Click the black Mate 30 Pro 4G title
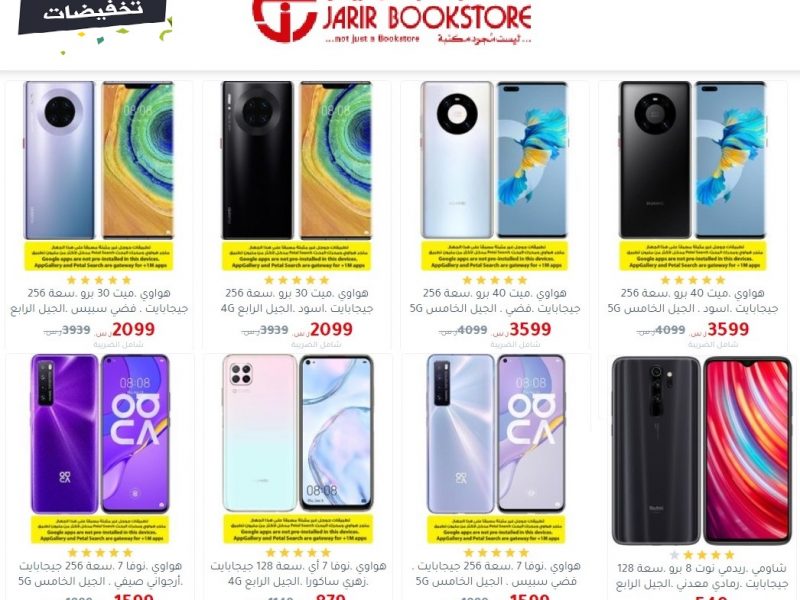This screenshot has height=600, width=800. (x=296, y=301)
